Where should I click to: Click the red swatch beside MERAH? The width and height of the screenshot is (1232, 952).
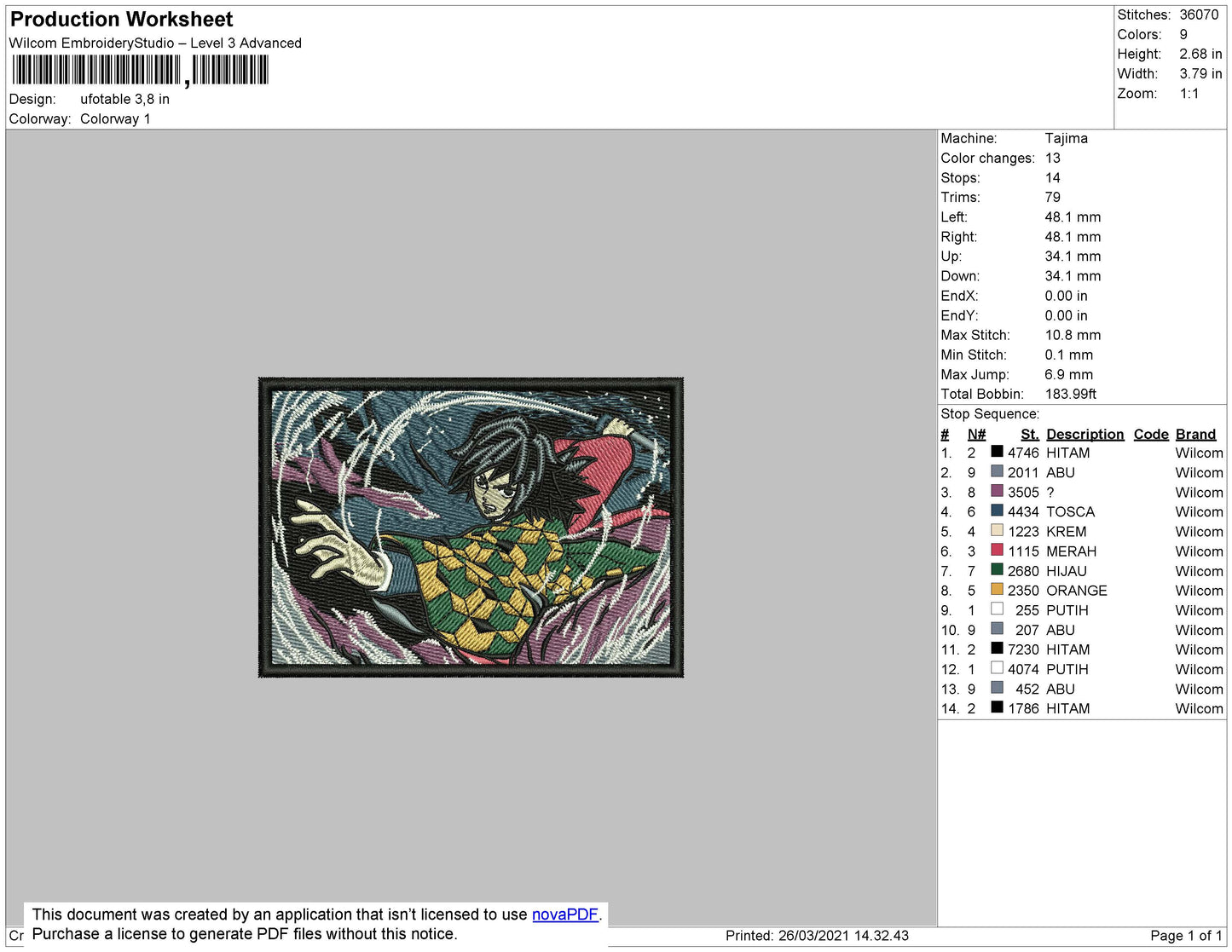tap(997, 550)
